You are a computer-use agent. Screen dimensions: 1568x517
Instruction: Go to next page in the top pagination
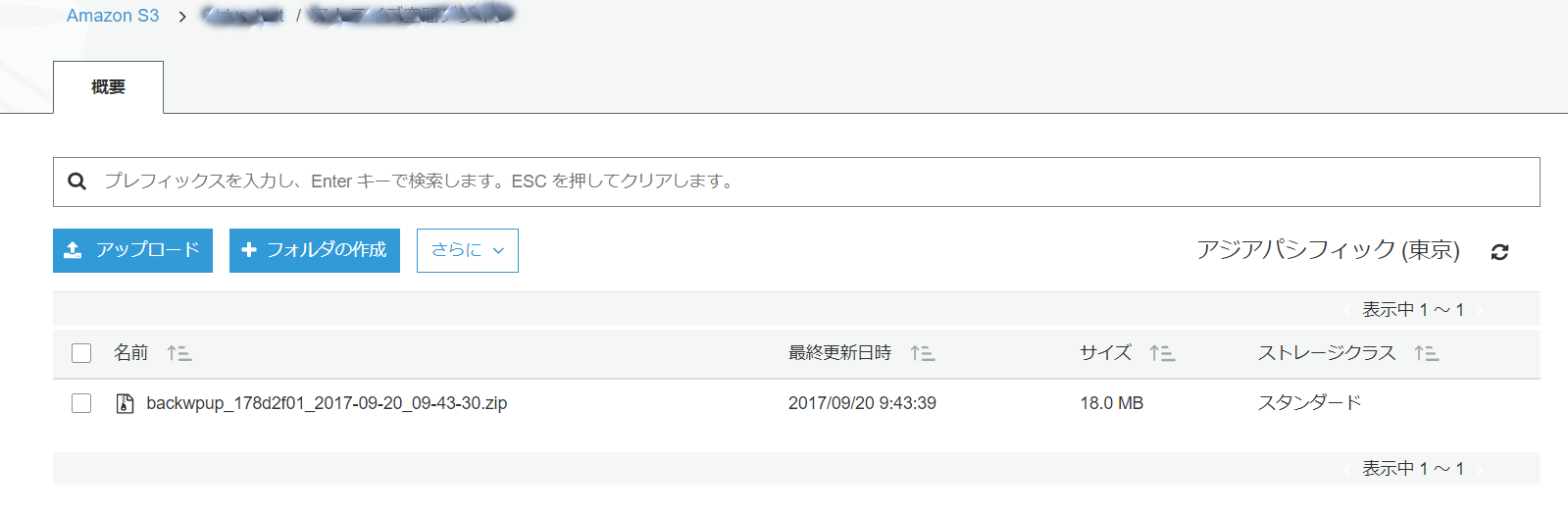point(1480,310)
